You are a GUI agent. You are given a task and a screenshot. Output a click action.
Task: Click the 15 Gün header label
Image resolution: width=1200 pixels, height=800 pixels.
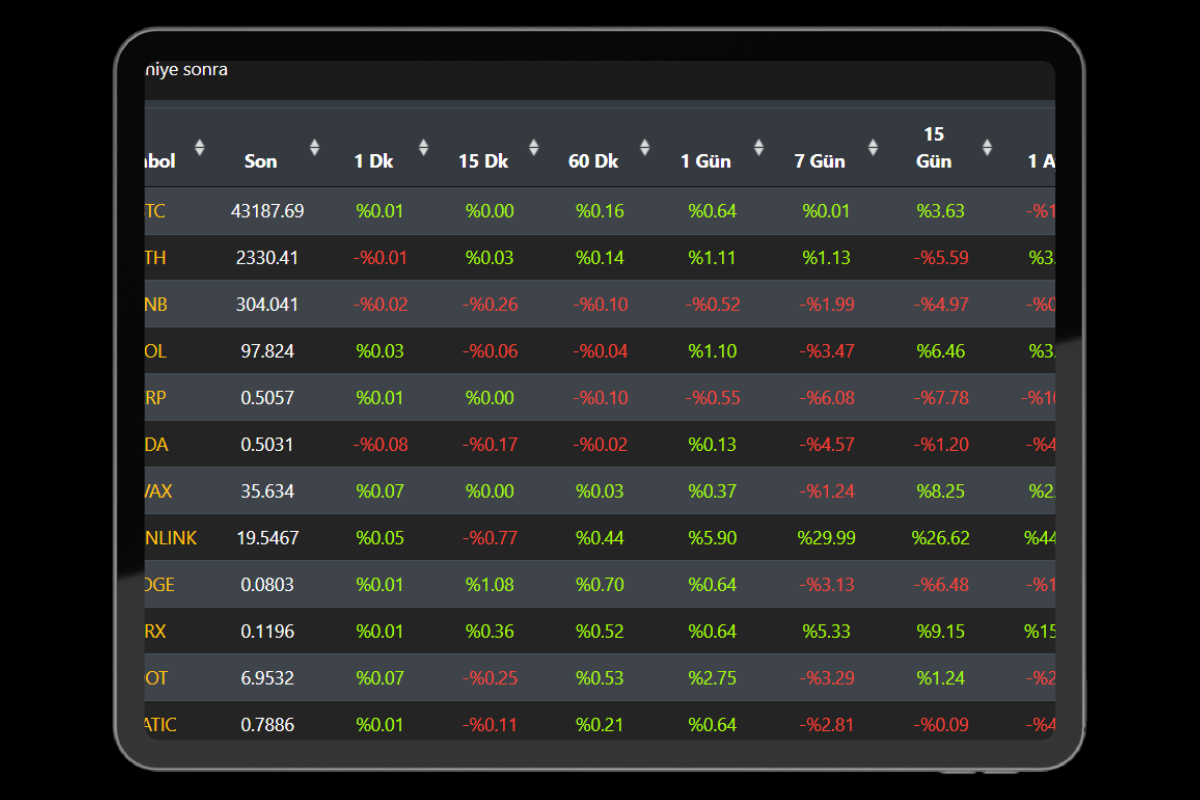tap(934, 148)
